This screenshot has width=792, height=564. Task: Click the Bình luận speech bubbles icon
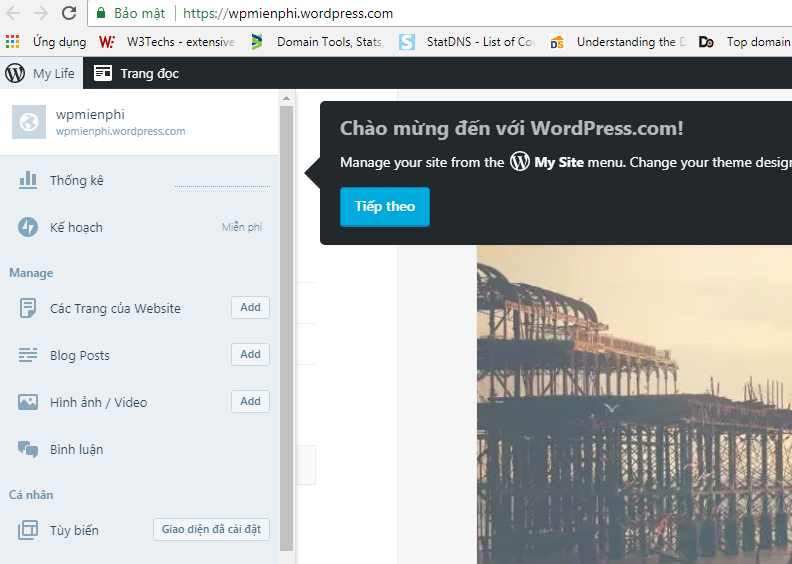[28, 449]
